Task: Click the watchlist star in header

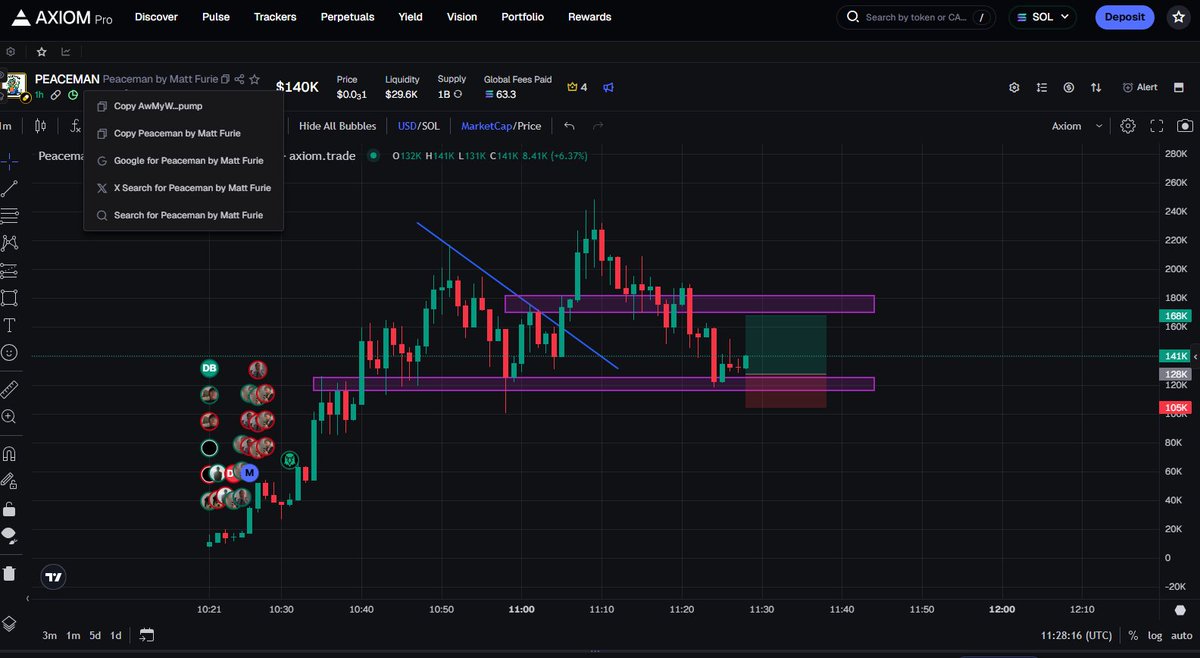Action: 1178,17
